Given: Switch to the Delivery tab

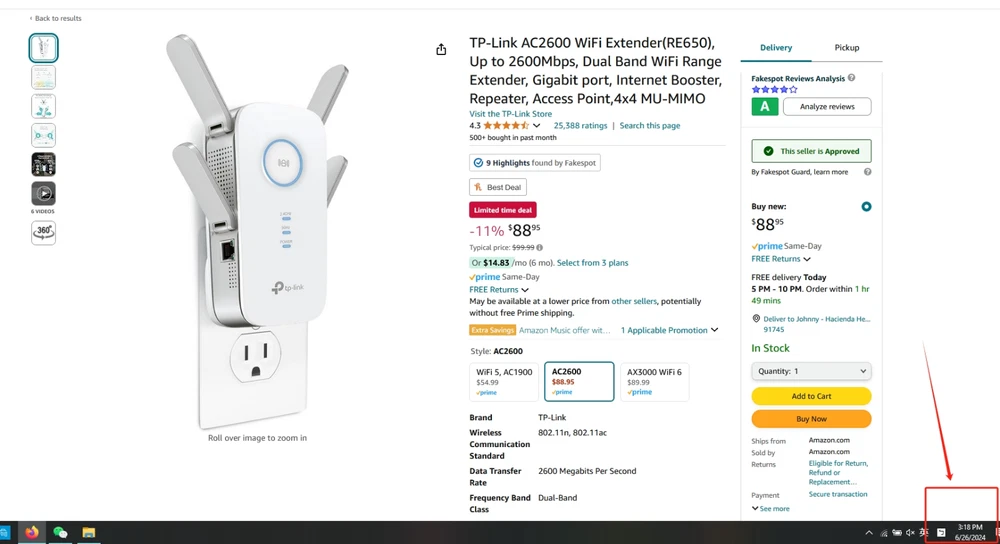Looking at the screenshot, I should [775, 48].
